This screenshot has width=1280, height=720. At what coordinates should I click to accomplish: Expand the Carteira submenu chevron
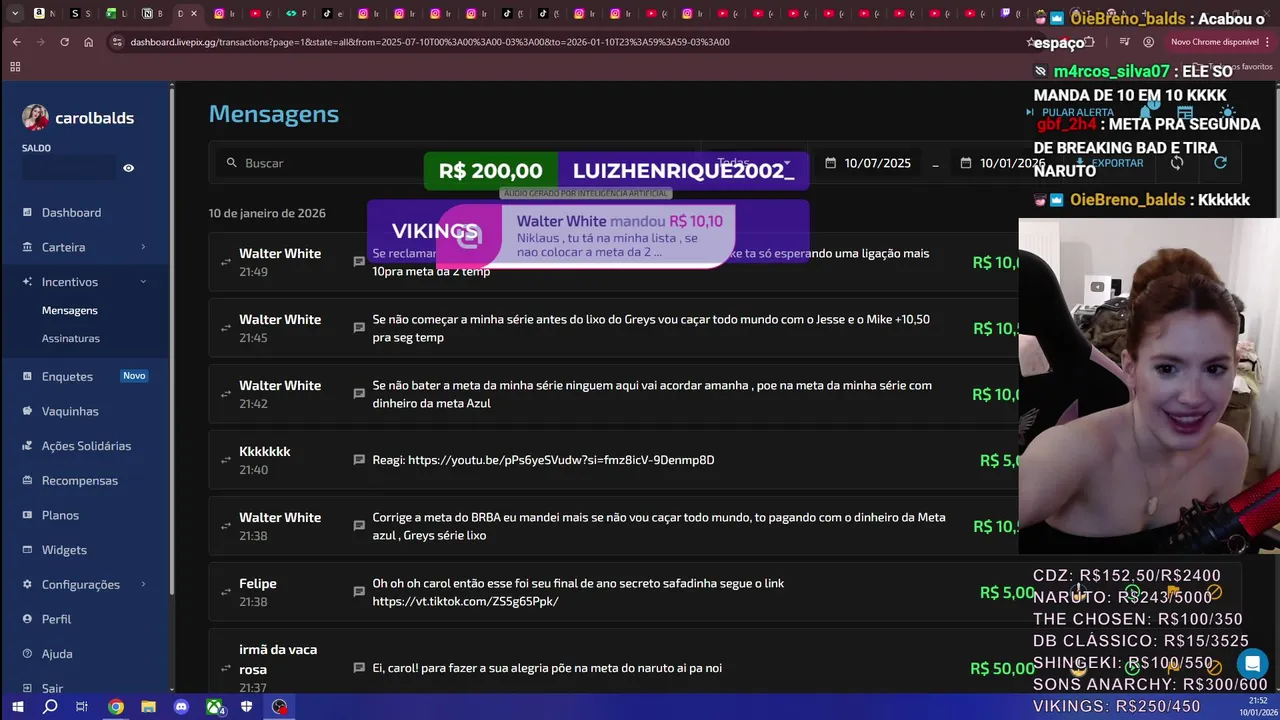pos(143,247)
